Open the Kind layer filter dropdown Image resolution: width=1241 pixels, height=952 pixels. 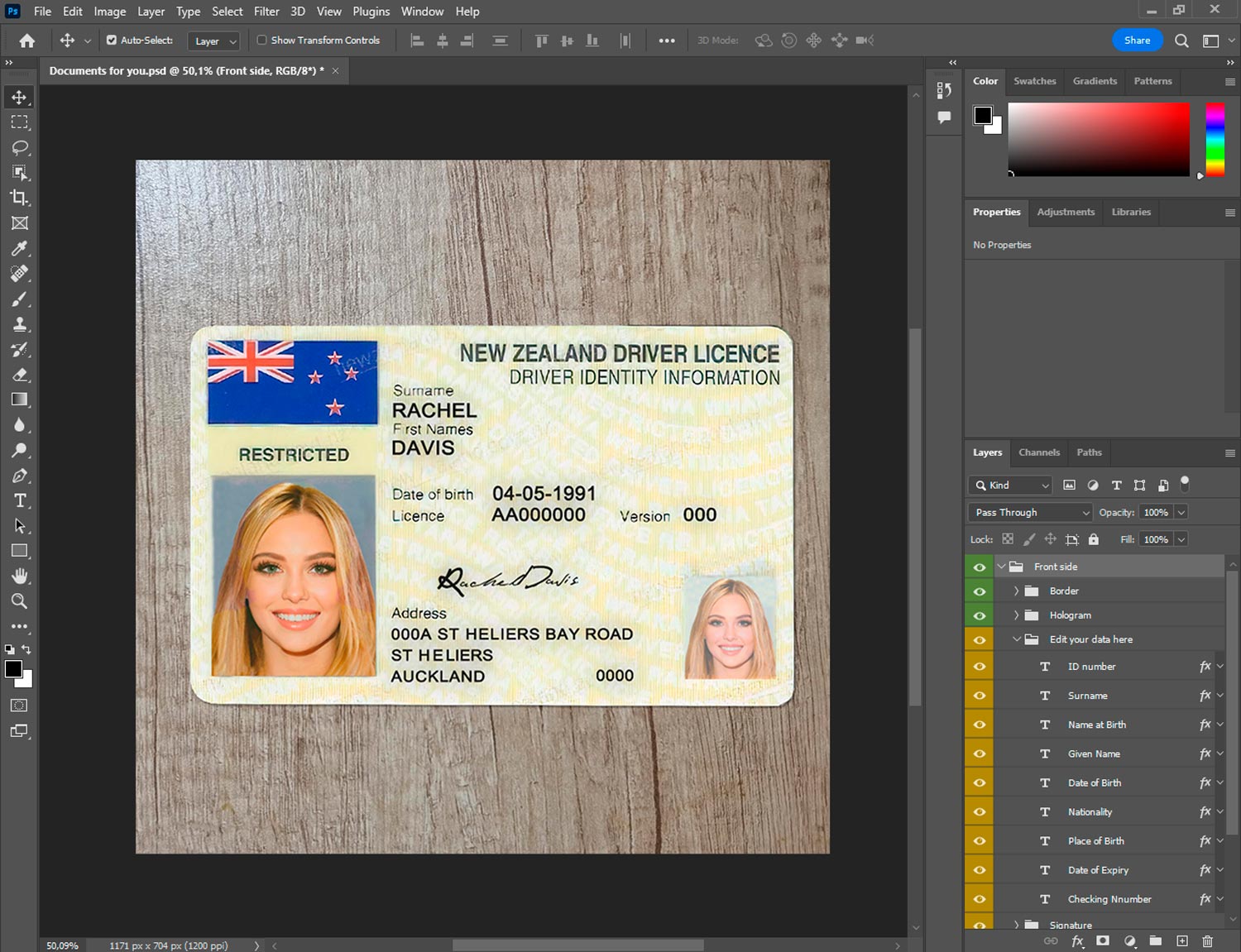tap(1010, 486)
